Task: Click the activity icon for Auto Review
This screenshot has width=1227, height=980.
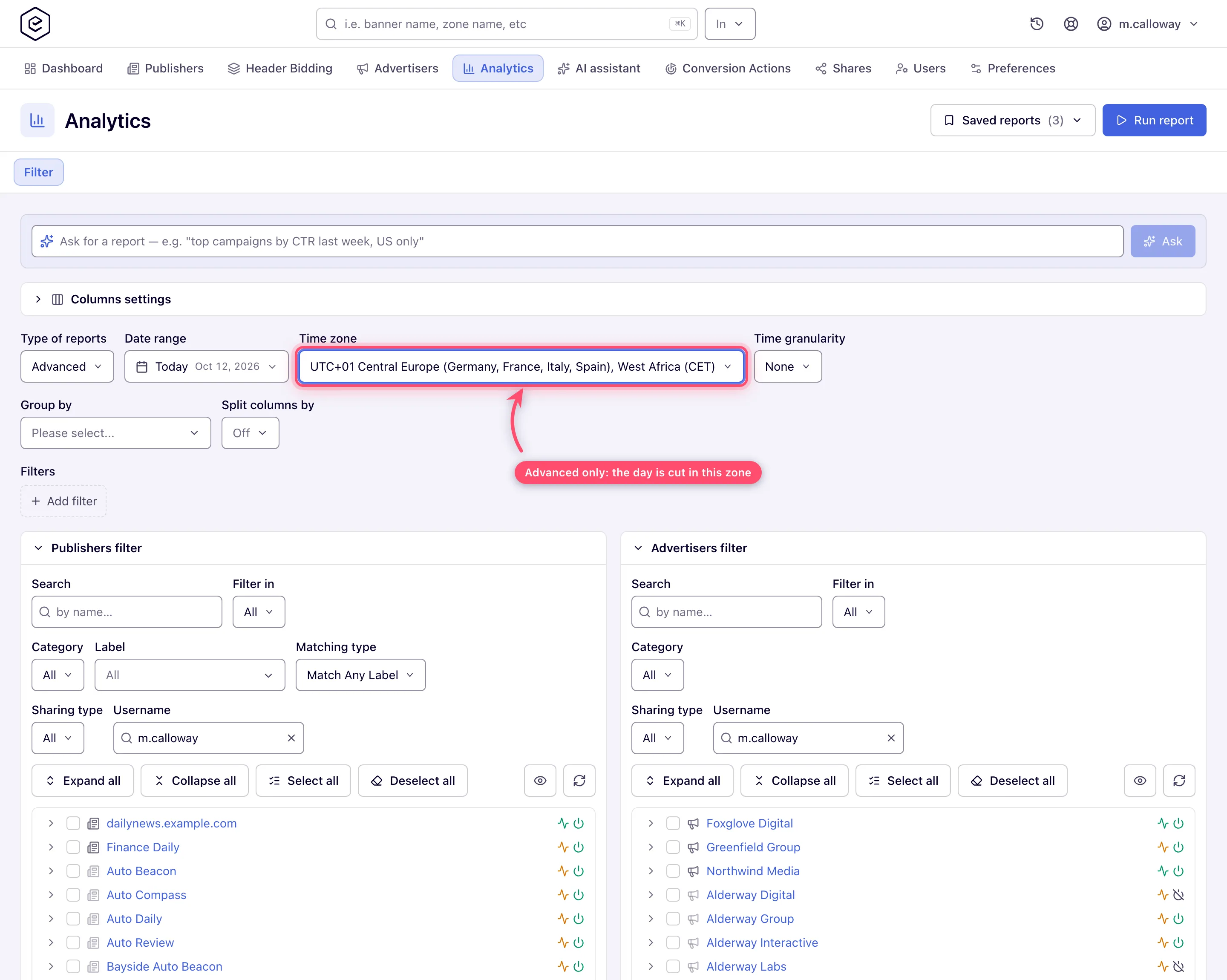Action: (x=563, y=943)
